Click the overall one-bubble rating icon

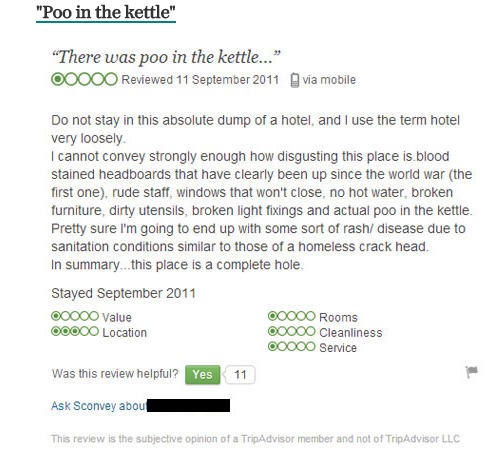click(x=84, y=79)
